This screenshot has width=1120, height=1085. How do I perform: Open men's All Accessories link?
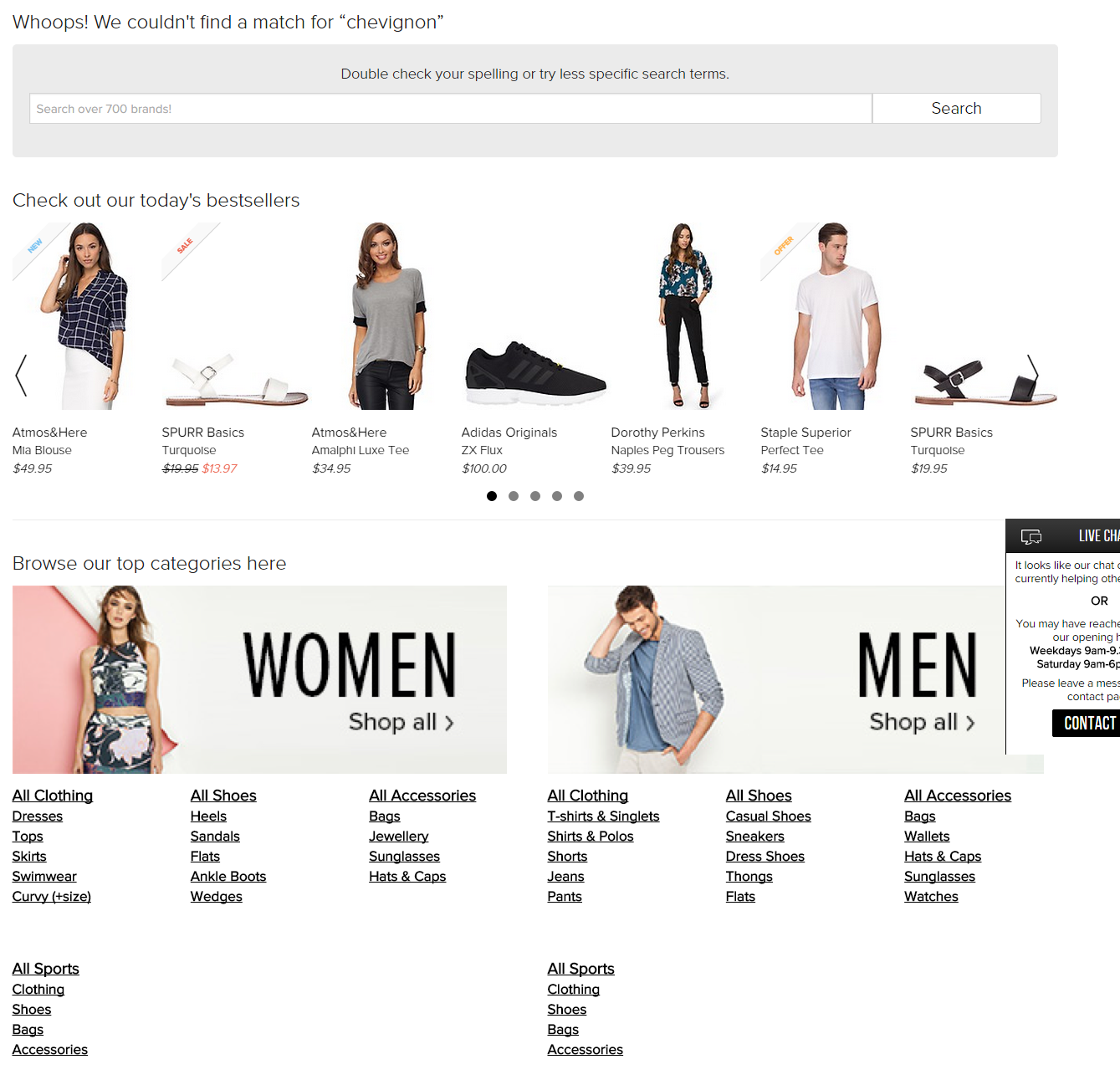coord(958,796)
